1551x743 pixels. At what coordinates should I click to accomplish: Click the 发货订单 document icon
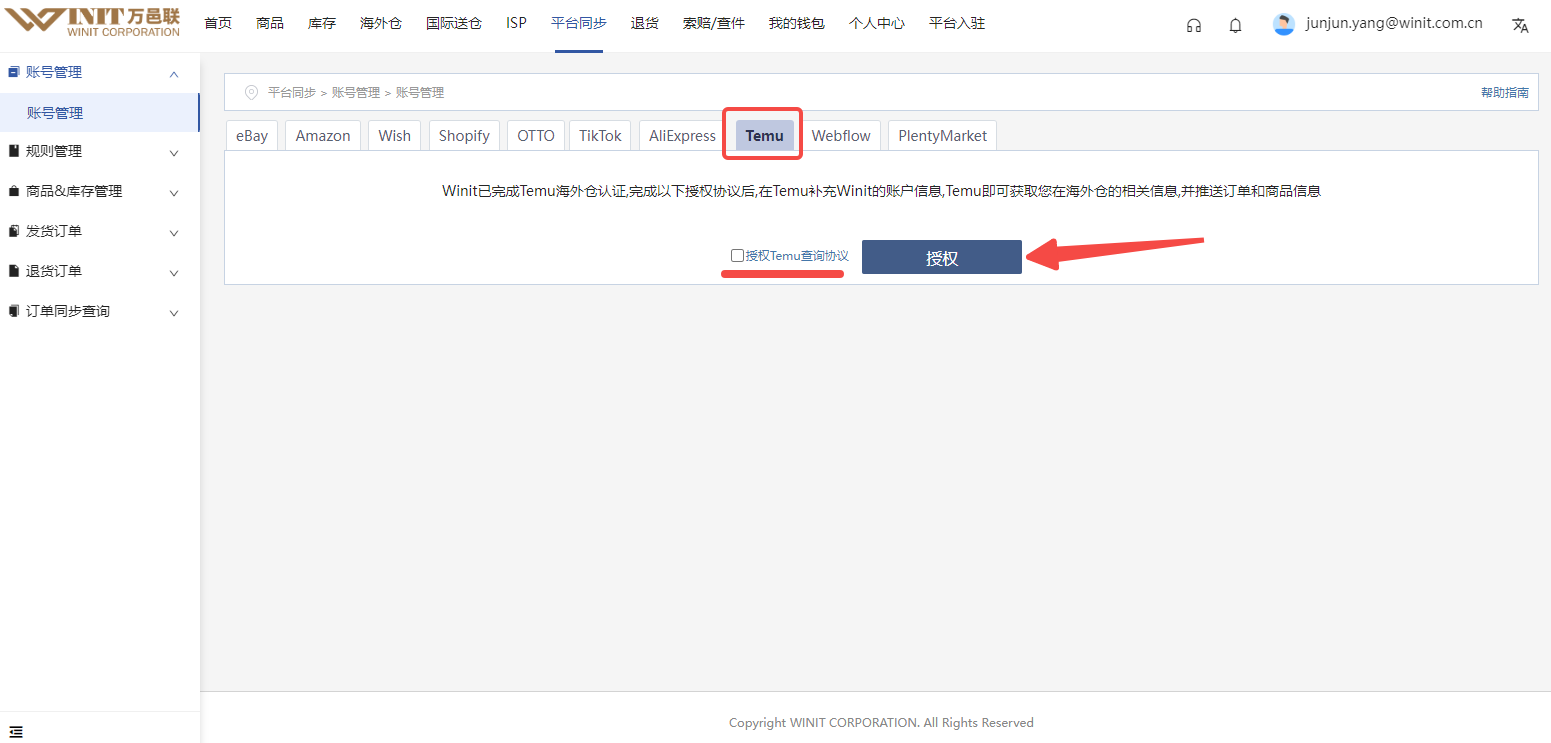14,231
